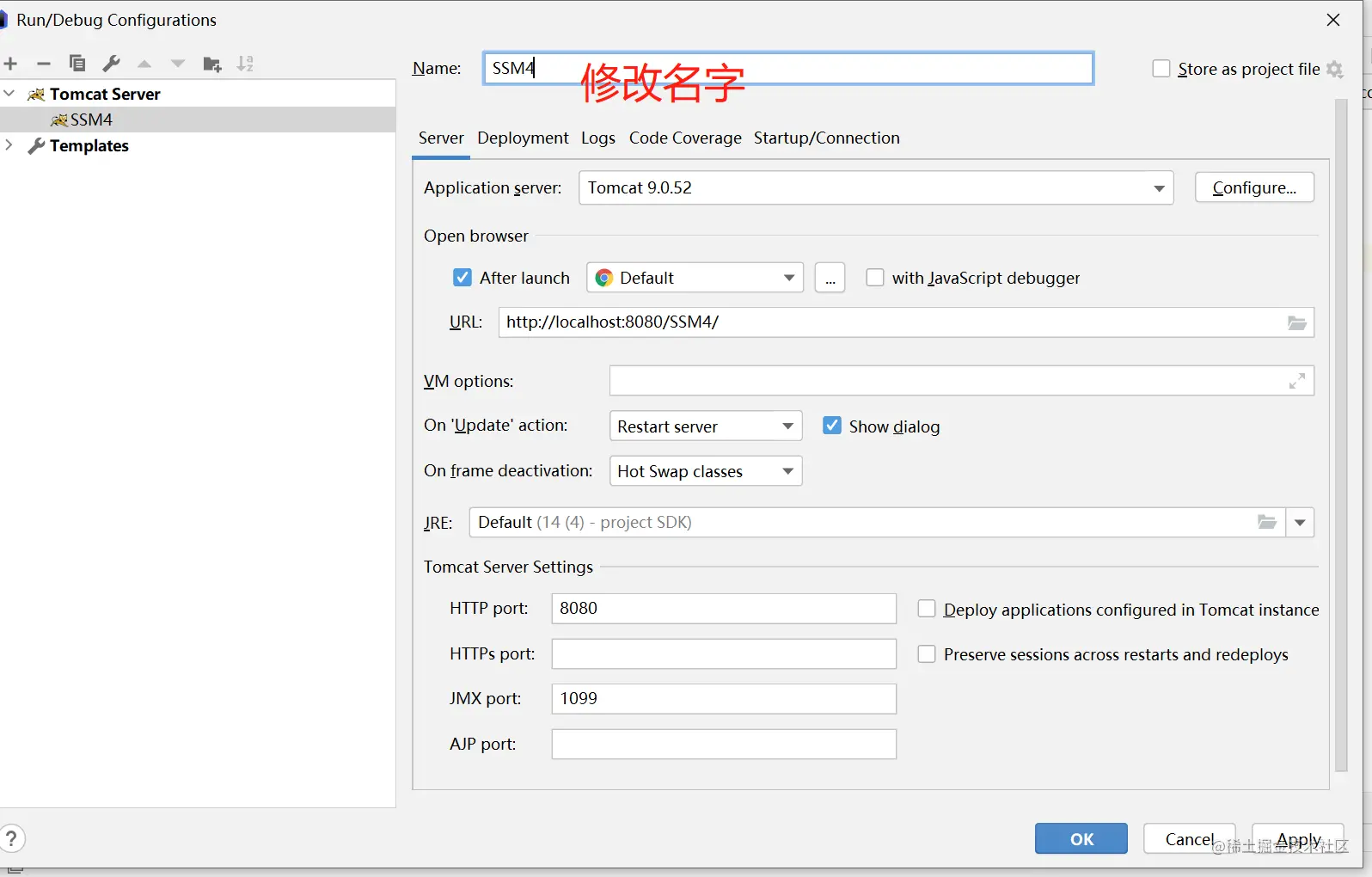Switch to the Deployment tab
The width and height of the screenshot is (1372, 877).
(x=523, y=138)
